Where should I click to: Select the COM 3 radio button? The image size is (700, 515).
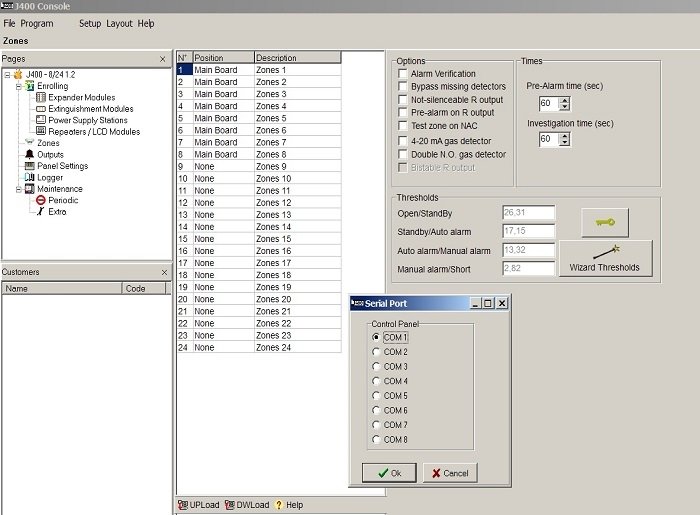(376, 366)
